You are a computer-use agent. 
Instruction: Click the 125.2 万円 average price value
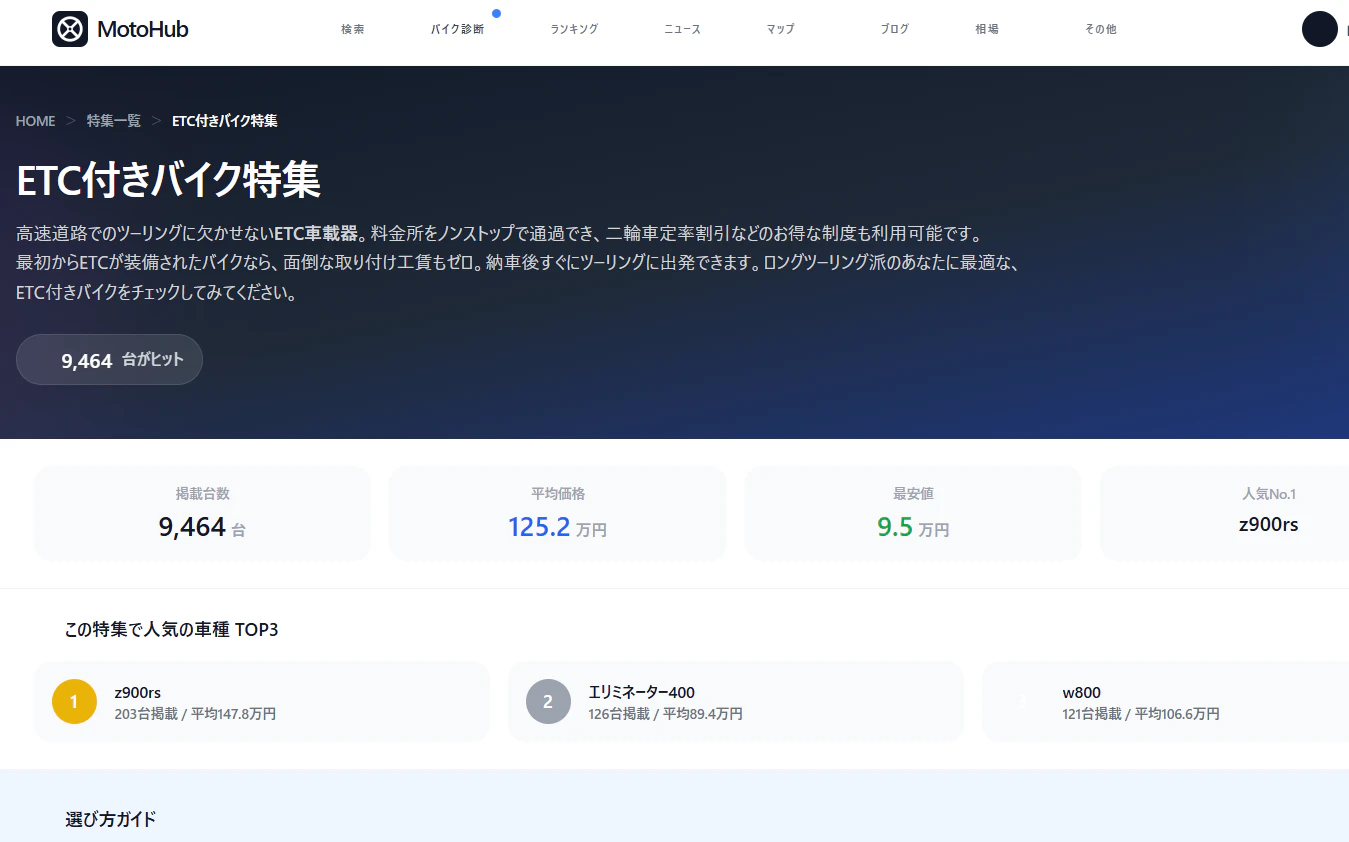pos(558,527)
